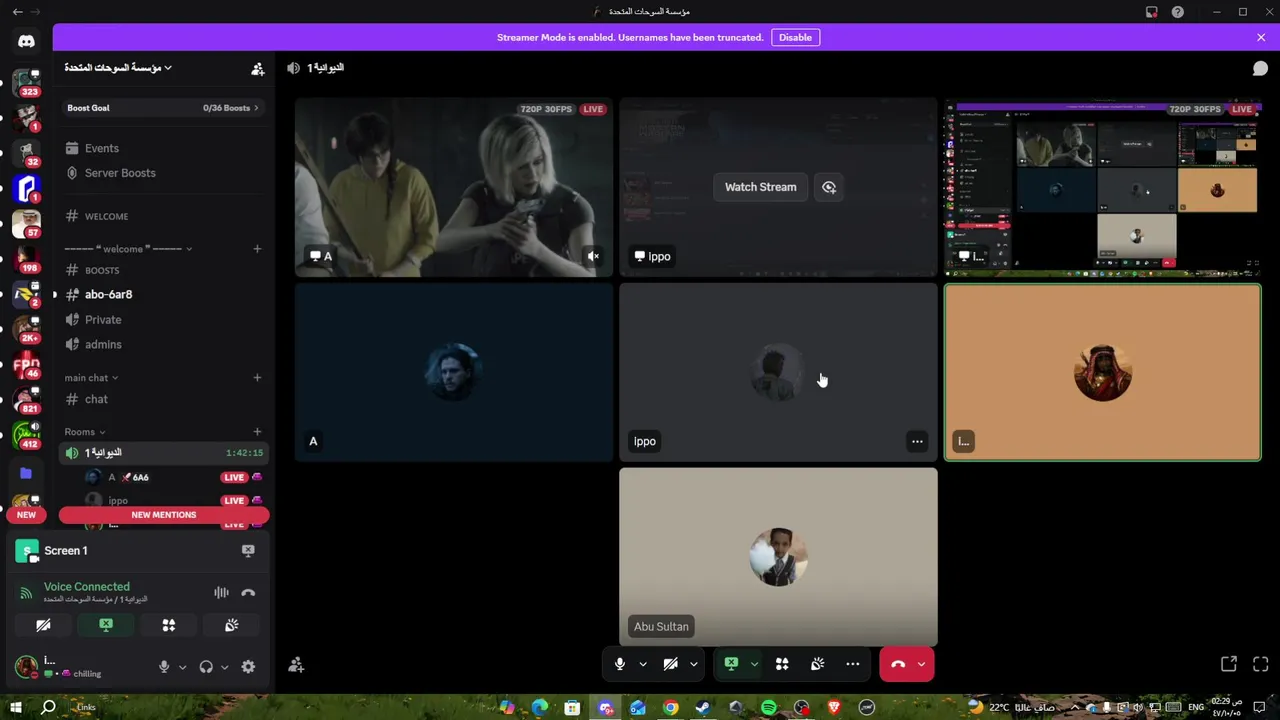Pop out the call window
This screenshot has height=720, width=1280.
click(1229, 664)
